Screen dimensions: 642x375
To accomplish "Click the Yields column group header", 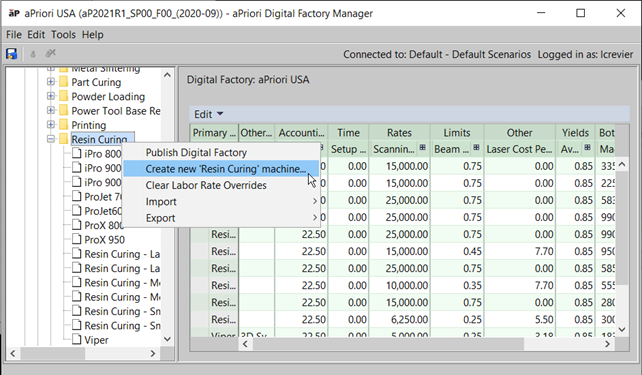I will 575,133.
